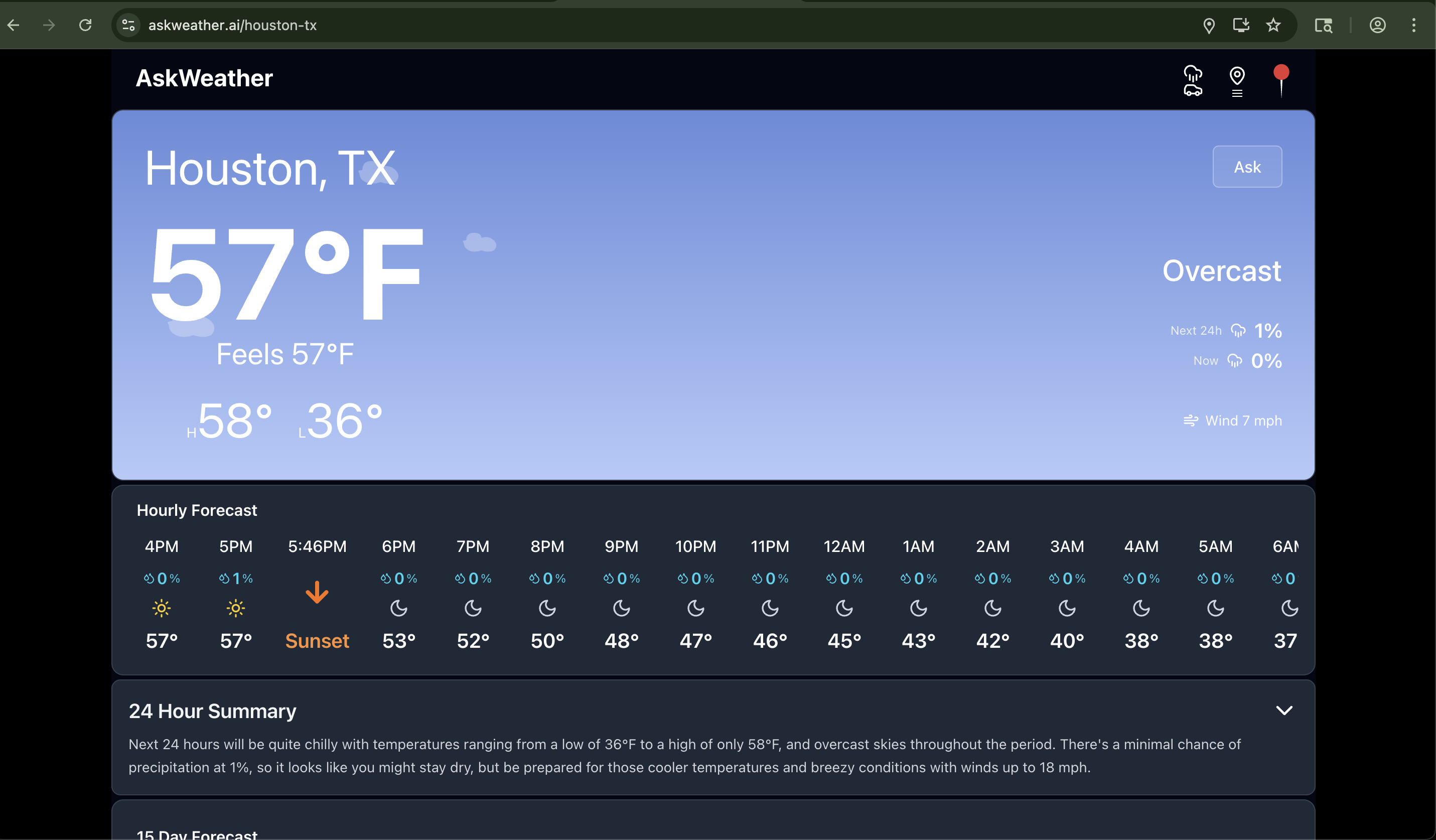Screen dimensions: 1436x840
Task: Open Chrome's three-dot menu
Action: (x=1414, y=25)
